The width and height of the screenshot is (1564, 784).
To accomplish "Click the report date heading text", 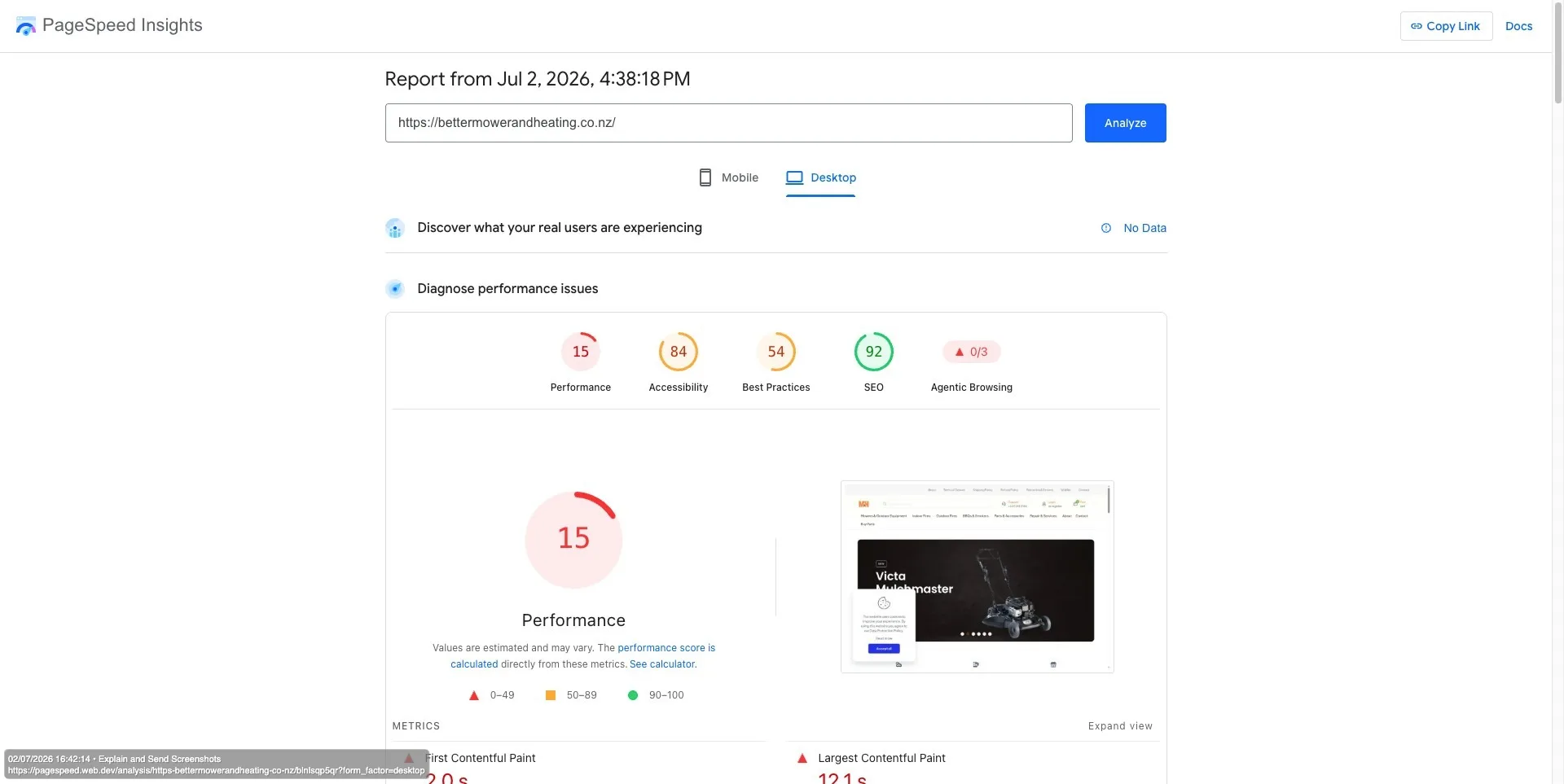I will click(x=538, y=79).
